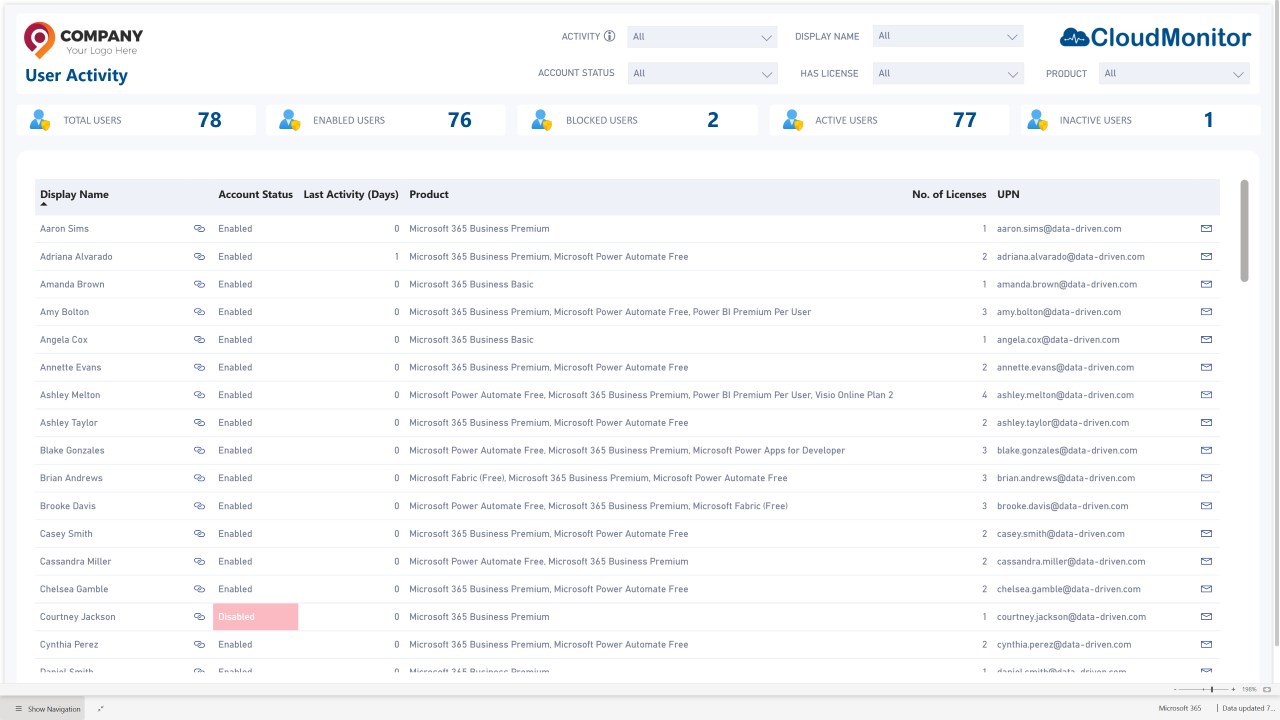
Task: Click the CloudMonitor logo
Action: pyautogui.click(x=1155, y=38)
